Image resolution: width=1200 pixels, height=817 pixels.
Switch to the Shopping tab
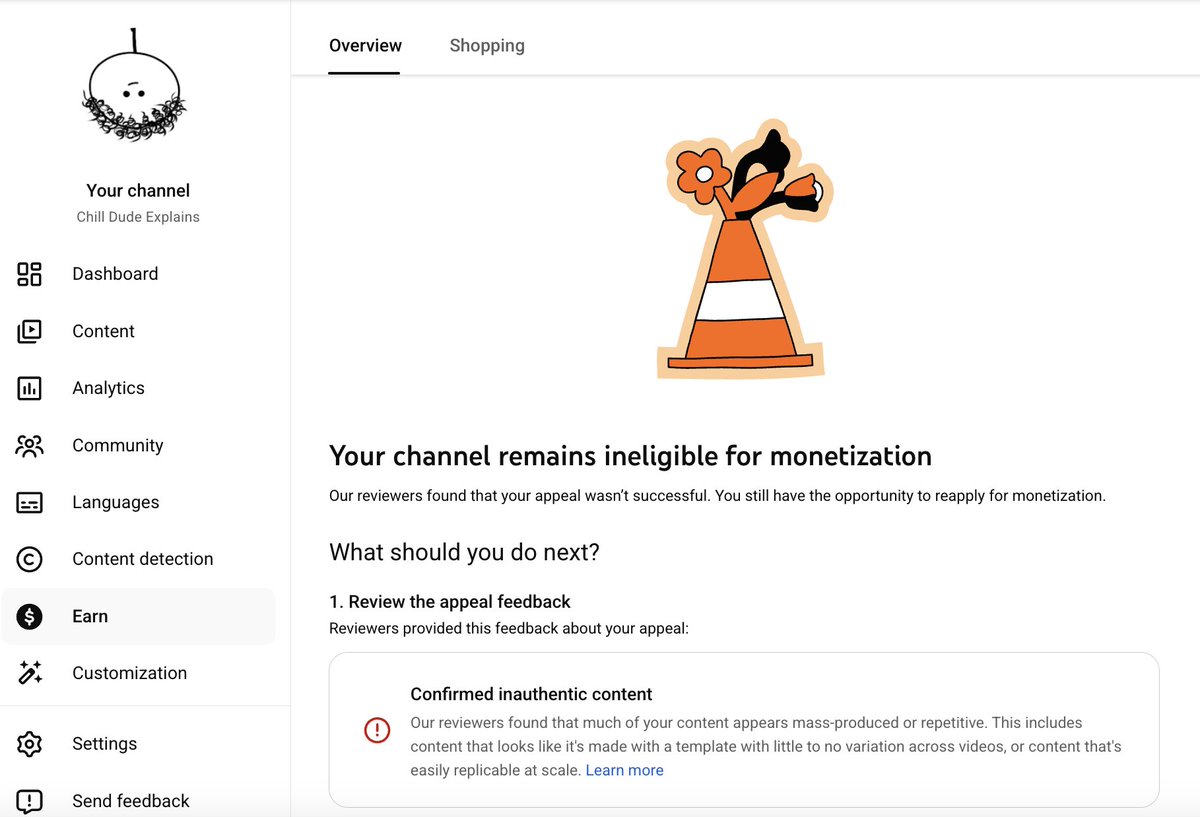487,45
